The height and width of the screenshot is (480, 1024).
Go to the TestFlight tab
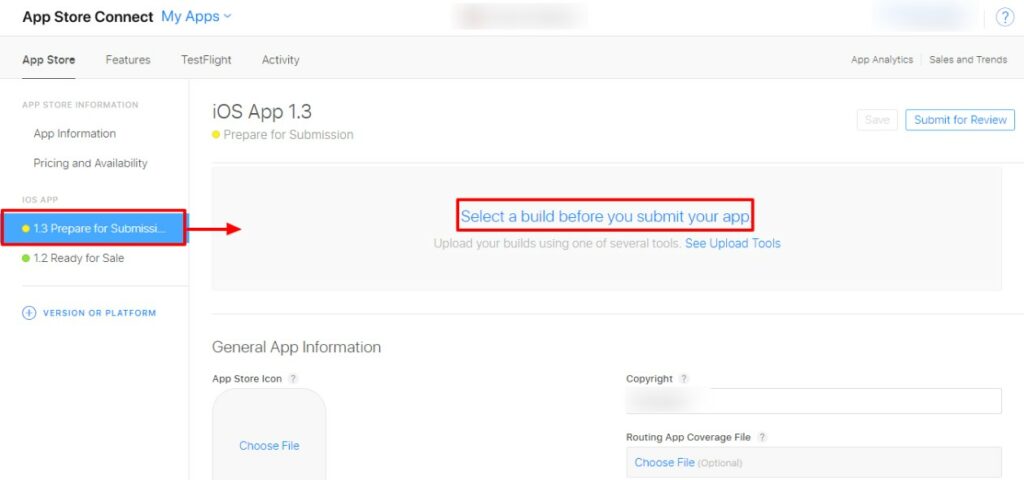tap(206, 59)
